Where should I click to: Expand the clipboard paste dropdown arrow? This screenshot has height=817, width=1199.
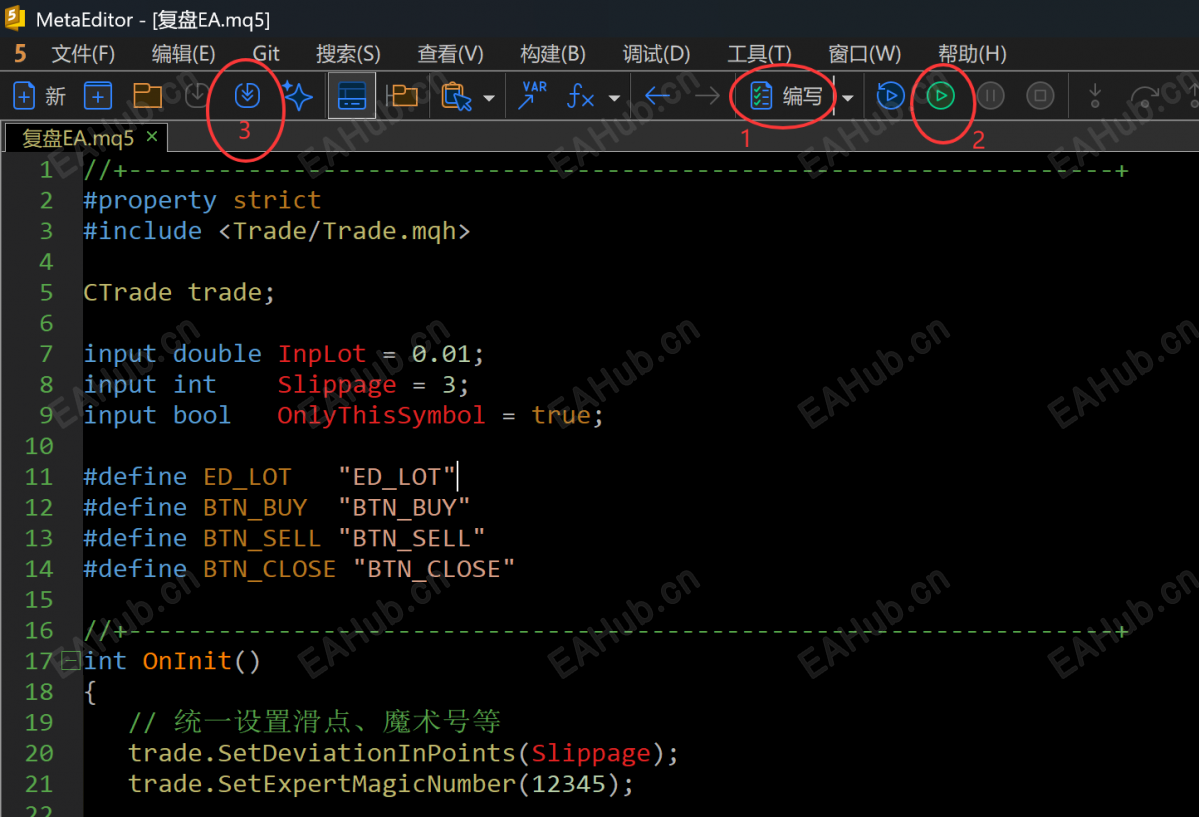489,98
